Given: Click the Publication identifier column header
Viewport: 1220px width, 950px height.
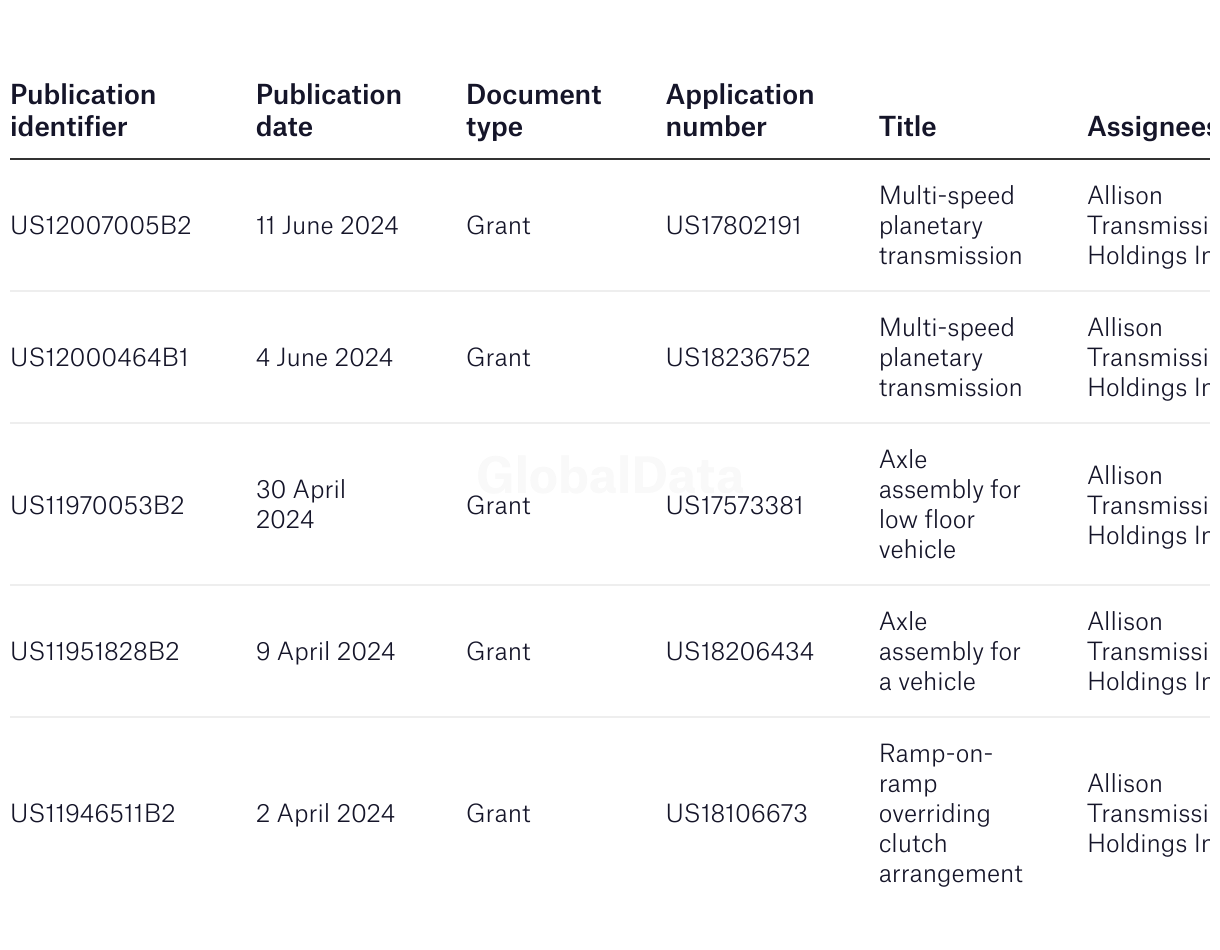Looking at the screenshot, I should (x=83, y=110).
